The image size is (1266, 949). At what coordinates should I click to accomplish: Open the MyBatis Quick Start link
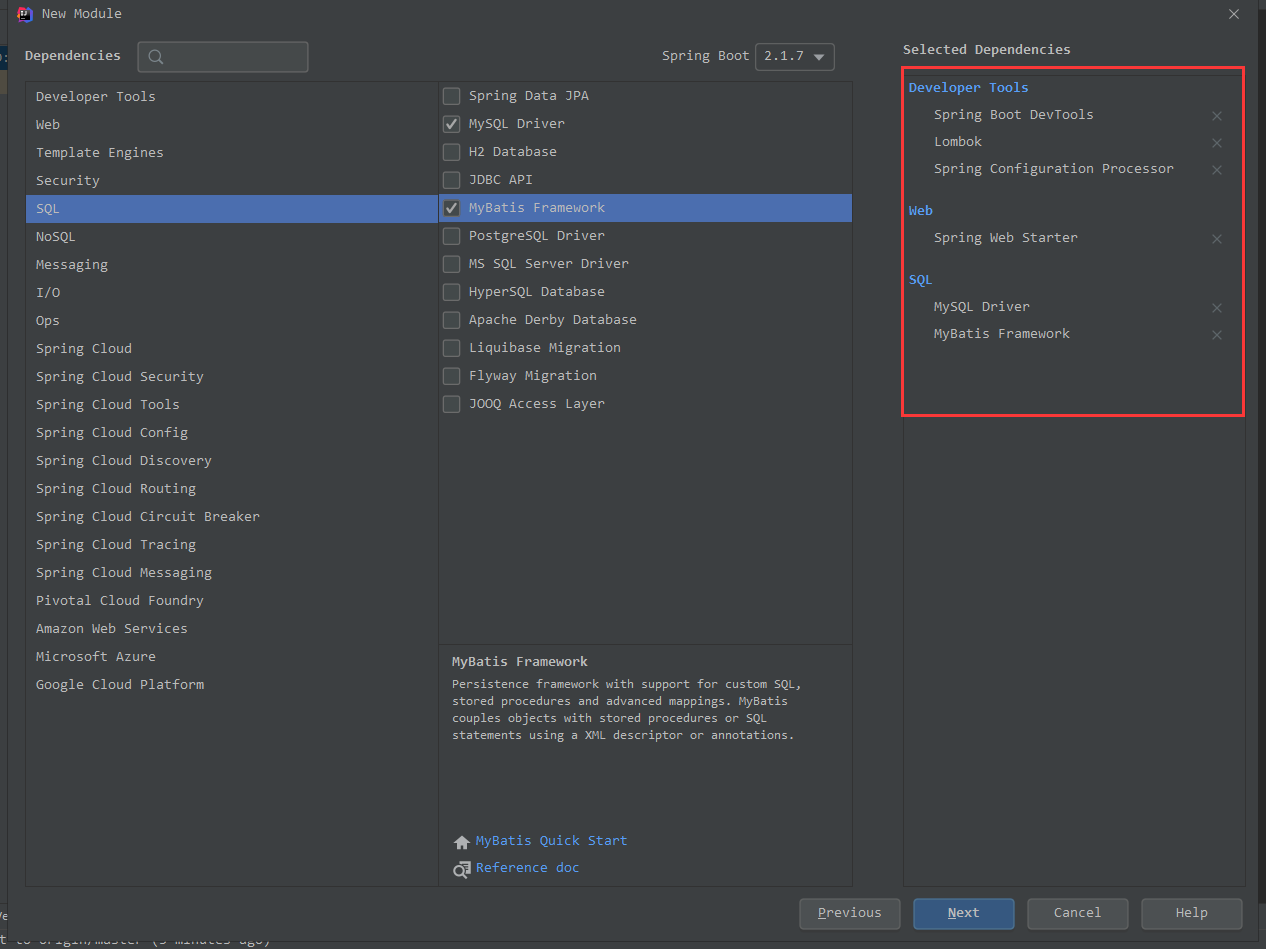[x=551, y=841]
